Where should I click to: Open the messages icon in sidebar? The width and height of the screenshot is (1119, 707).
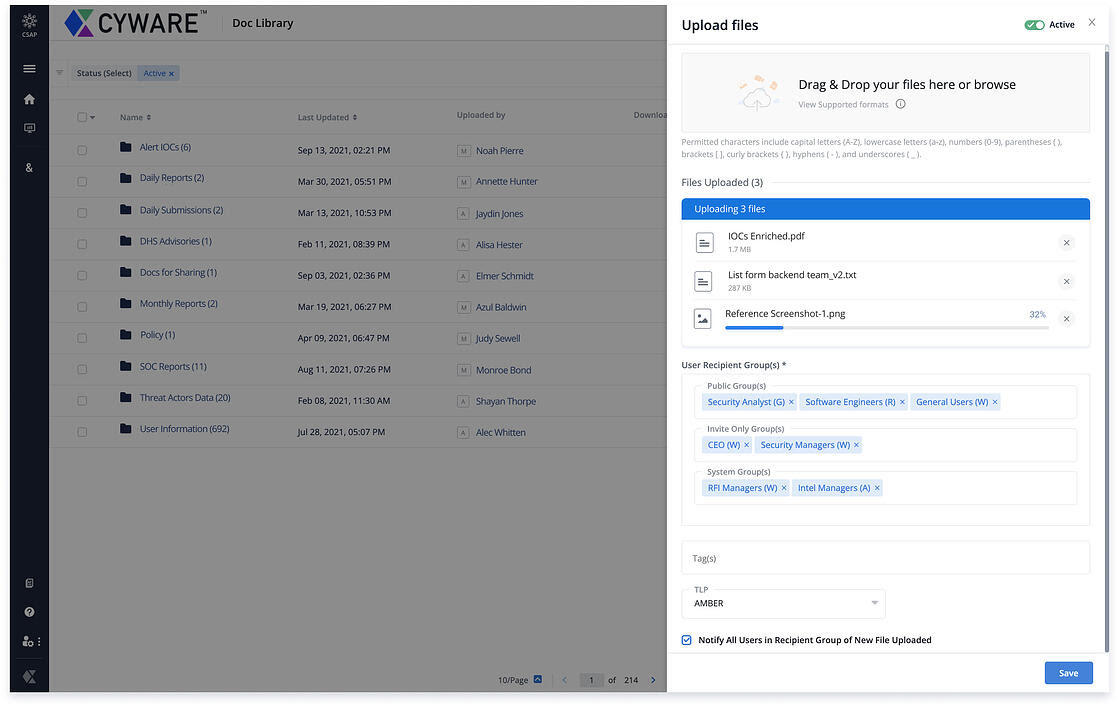tap(29, 129)
